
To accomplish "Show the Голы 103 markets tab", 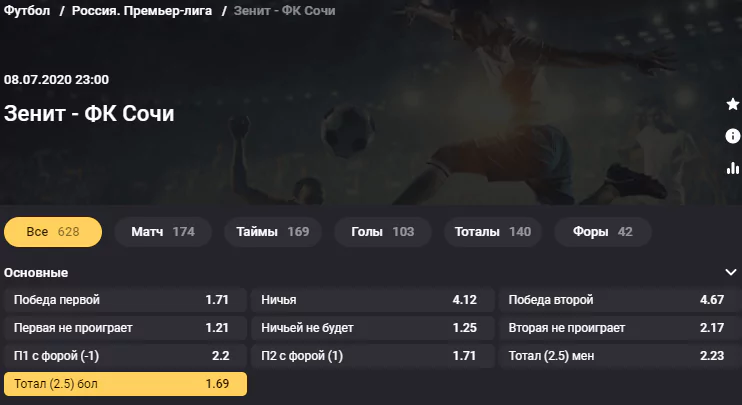I will pos(383,232).
